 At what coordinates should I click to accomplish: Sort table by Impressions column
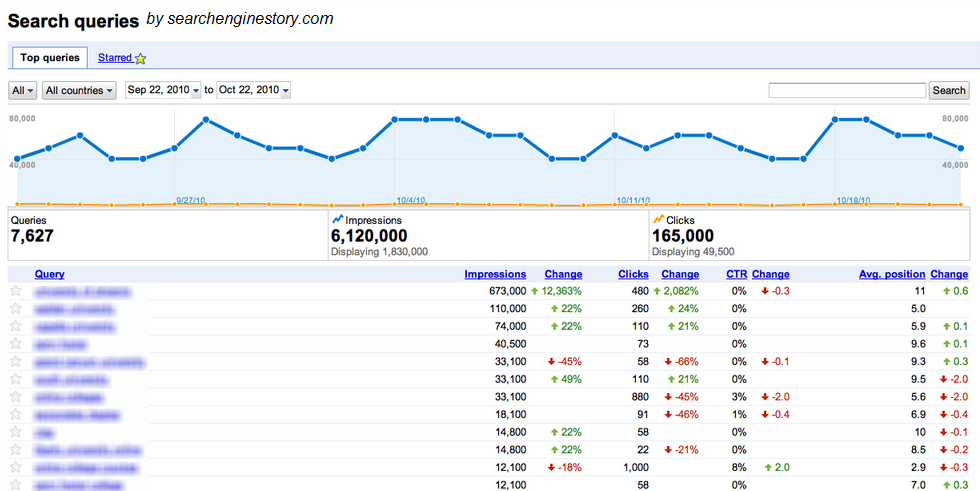pos(495,274)
